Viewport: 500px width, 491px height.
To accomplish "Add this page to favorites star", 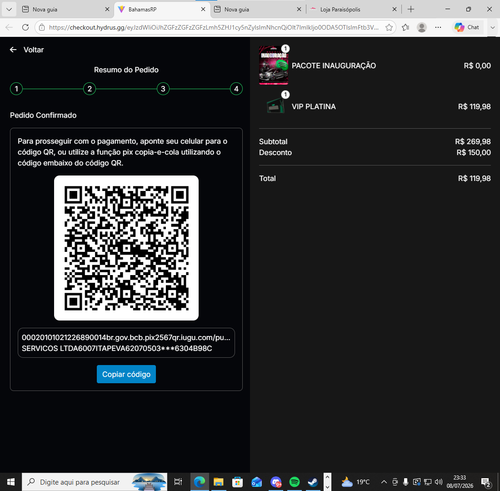I will (x=389, y=27).
